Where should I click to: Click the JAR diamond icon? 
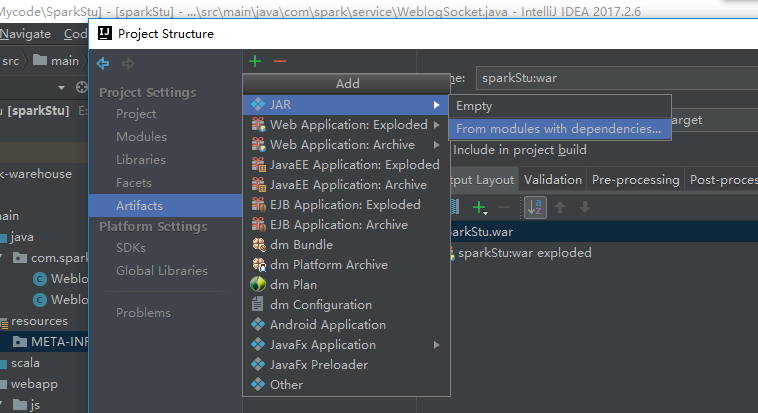258,104
